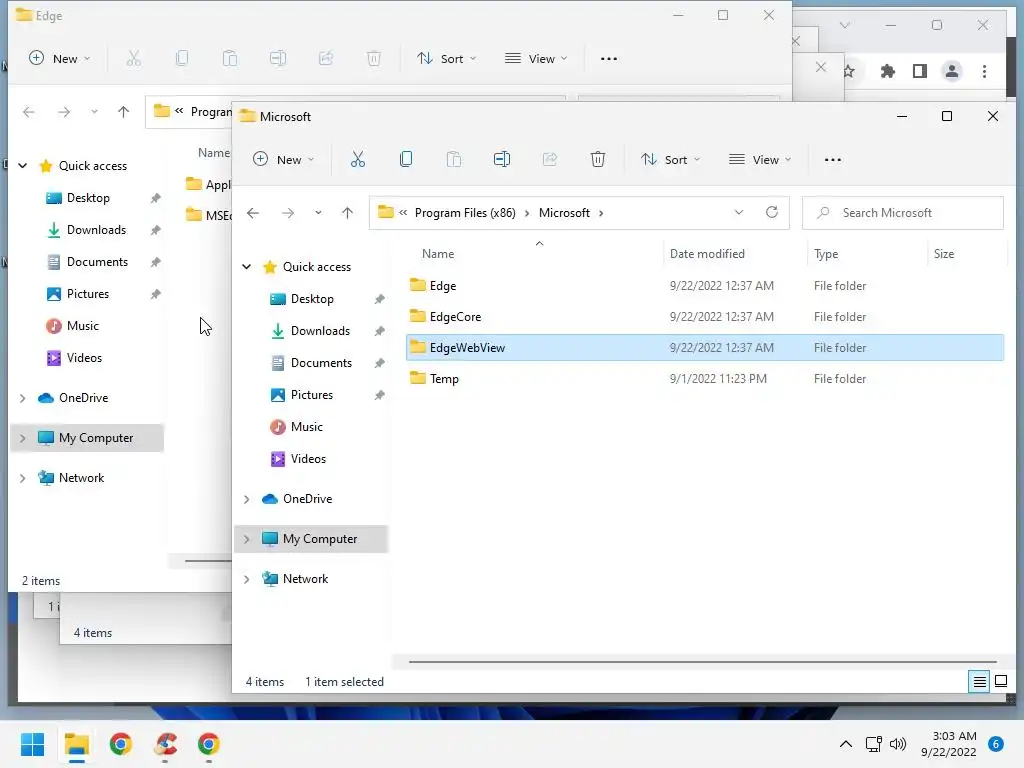Select Videos in Microsoft window sidebar
This screenshot has height=768, width=1024.
tap(308, 459)
